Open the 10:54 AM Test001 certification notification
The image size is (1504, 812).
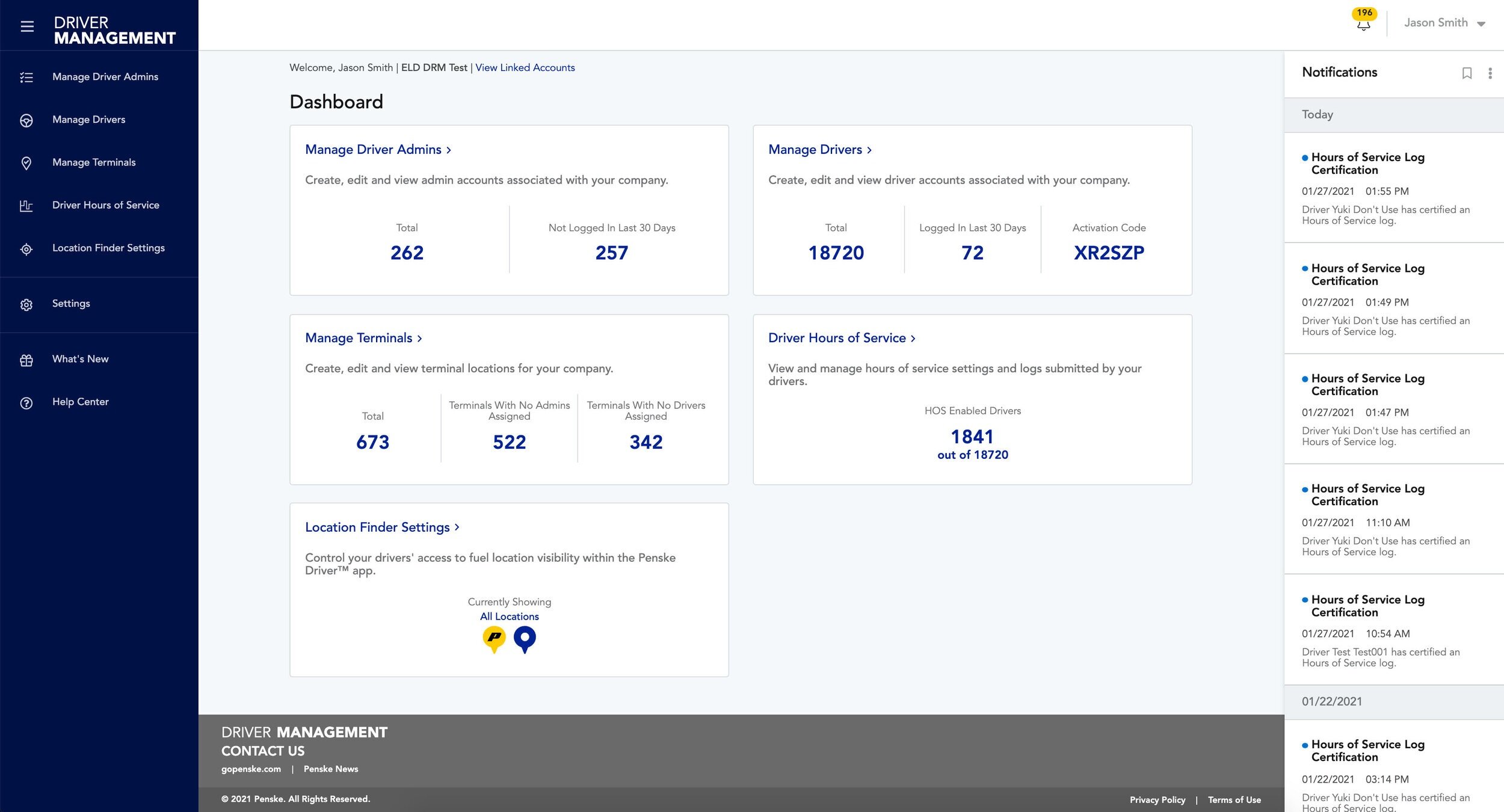1394,630
